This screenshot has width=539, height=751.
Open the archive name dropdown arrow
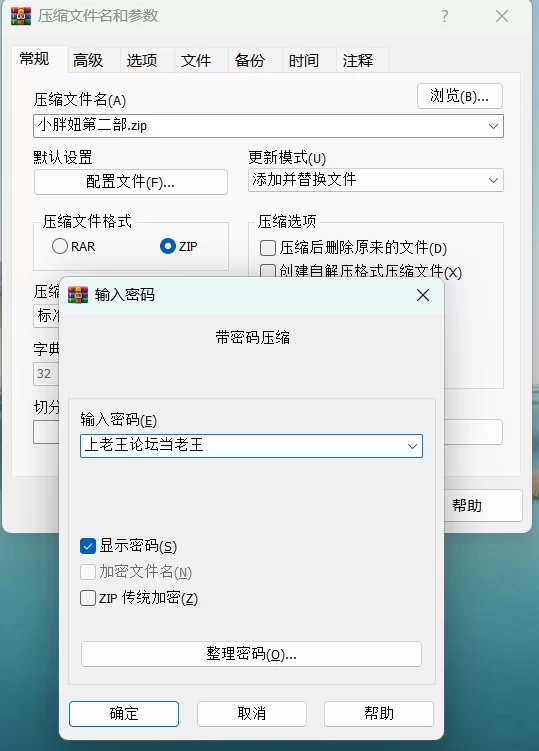coord(493,126)
